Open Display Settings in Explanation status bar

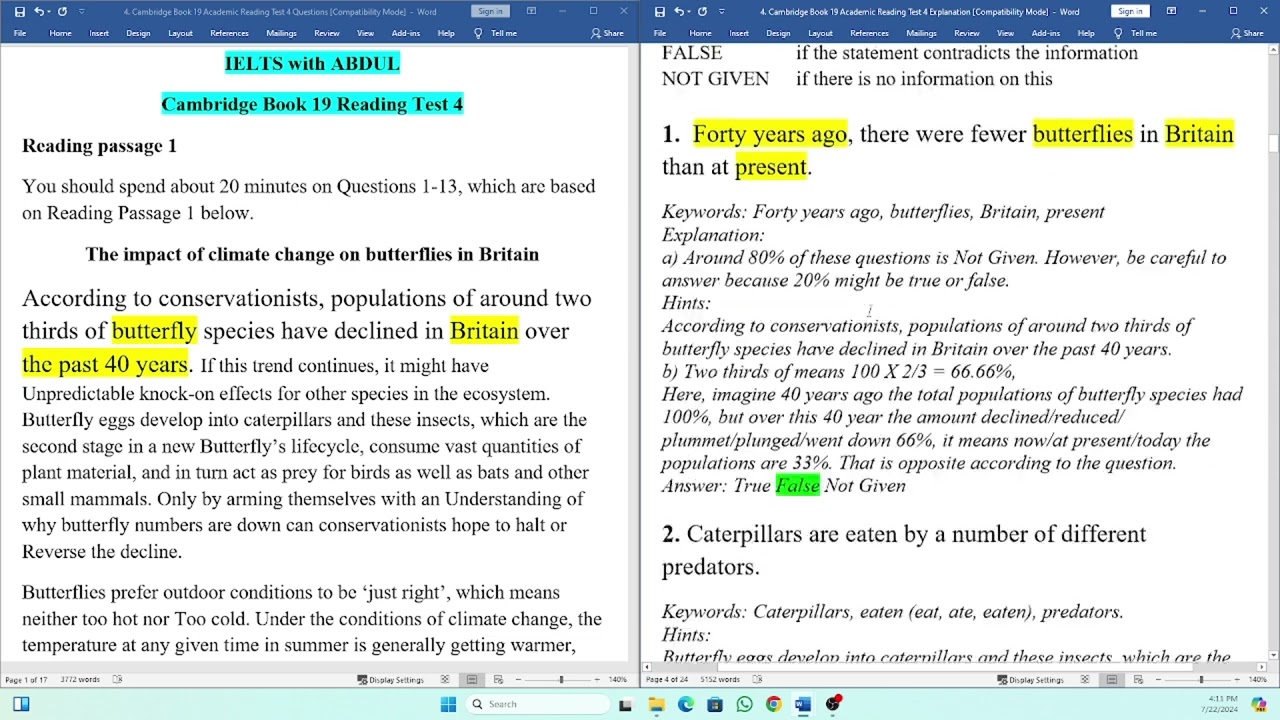(x=1030, y=680)
